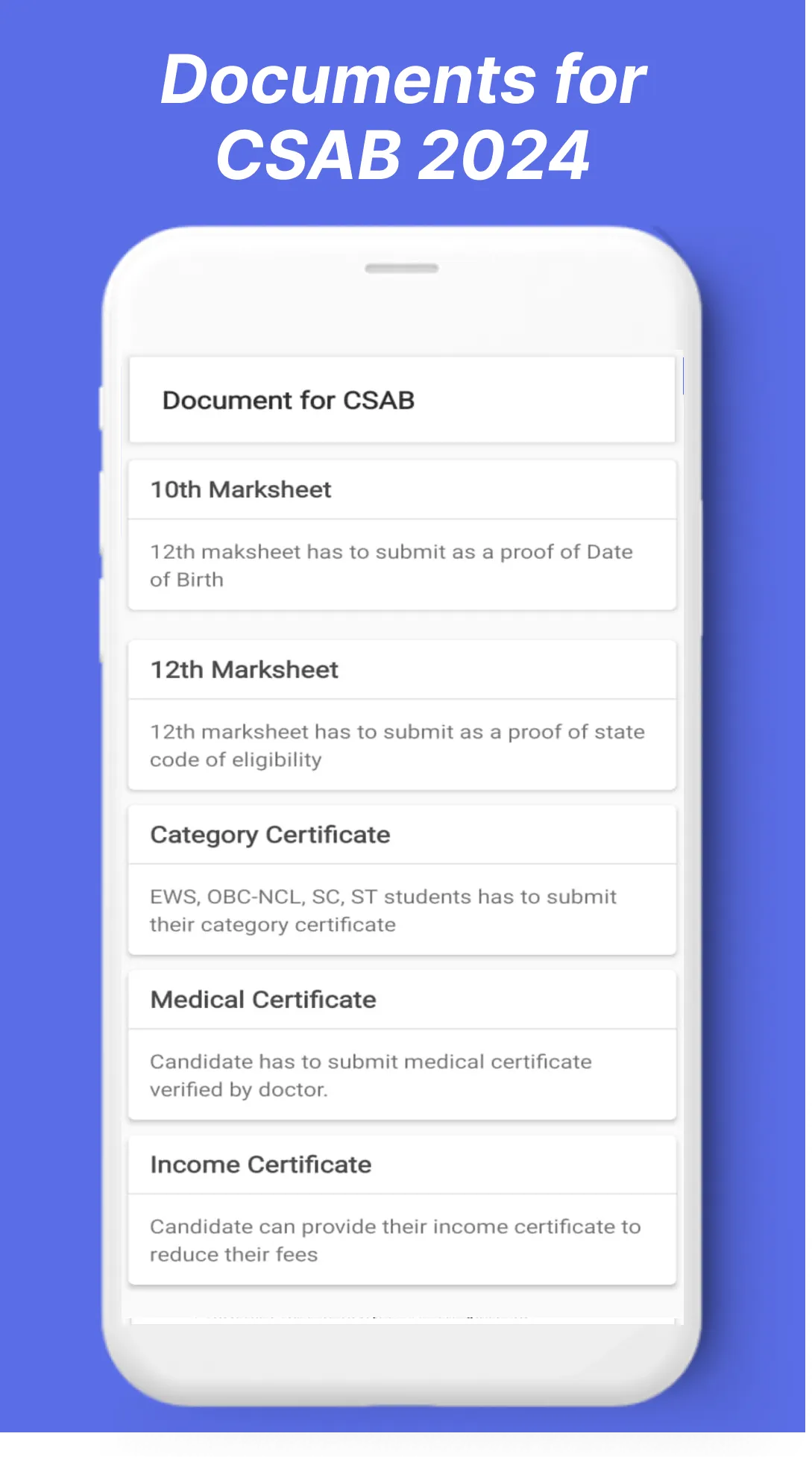
Task: Collapse the 12th Marksheet section
Action: click(x=402, y=669)
